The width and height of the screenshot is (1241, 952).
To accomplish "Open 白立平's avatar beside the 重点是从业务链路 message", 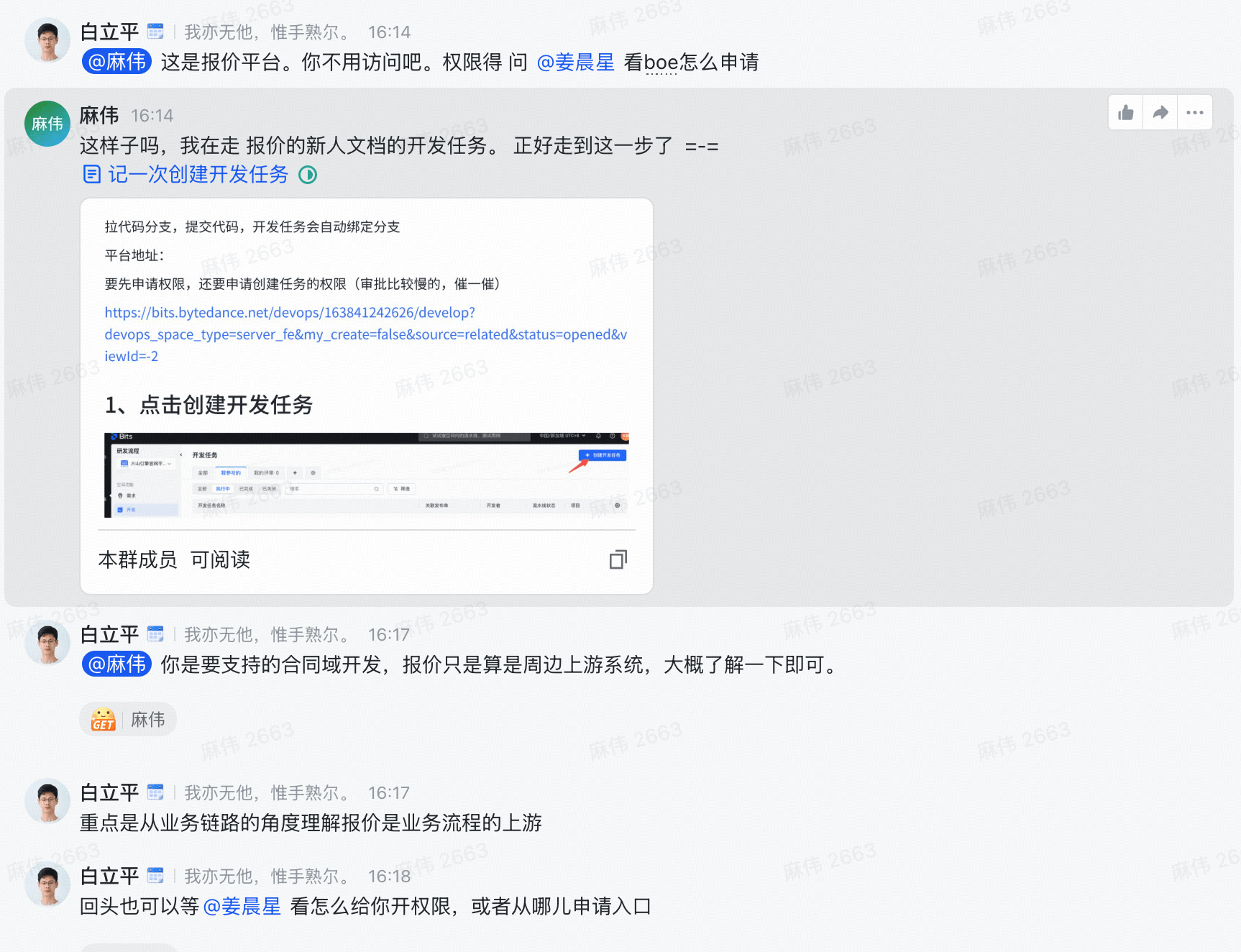I will pyautogui.click(x=47, y=801).
